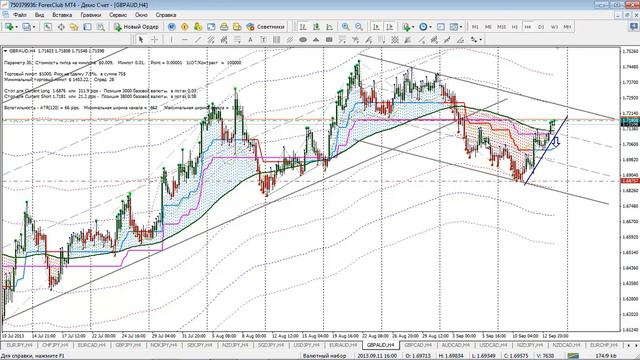Select the triangle shape tool
The image size is (640, 360).
click(x=316, y=40)
